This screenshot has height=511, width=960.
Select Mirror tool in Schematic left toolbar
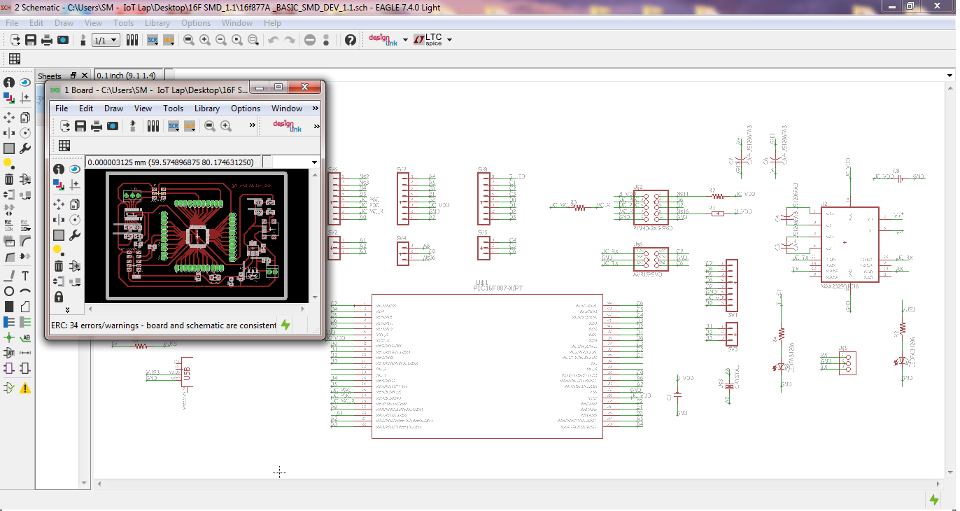(x=9, y=133)
